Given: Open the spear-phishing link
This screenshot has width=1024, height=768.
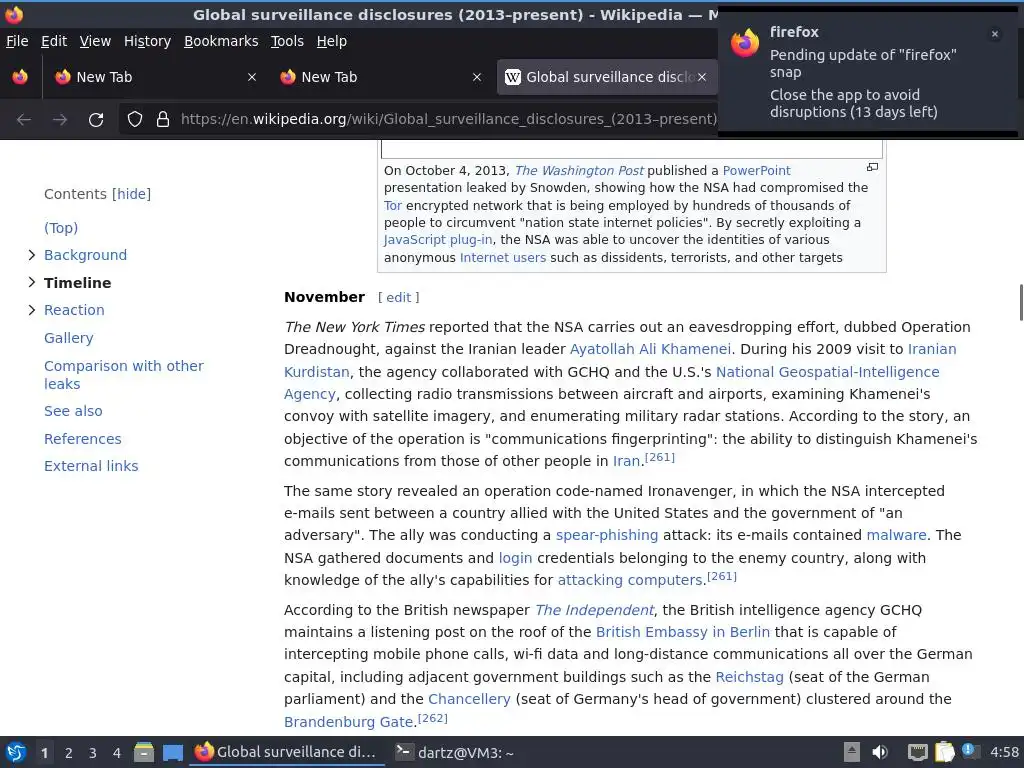Looking at the screenshot, I should [607, 536].
